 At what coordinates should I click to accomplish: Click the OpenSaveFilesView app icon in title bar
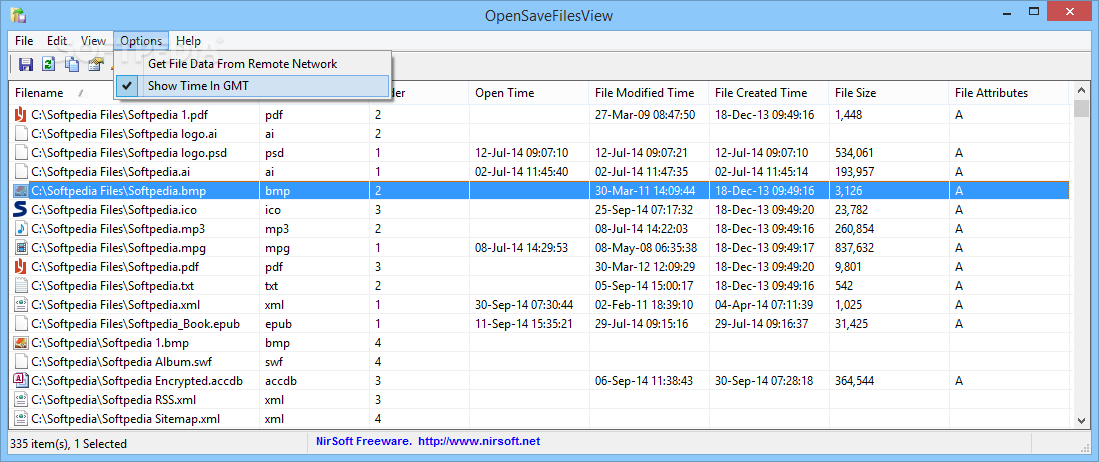pyautogui.click(x=19, y=15)
